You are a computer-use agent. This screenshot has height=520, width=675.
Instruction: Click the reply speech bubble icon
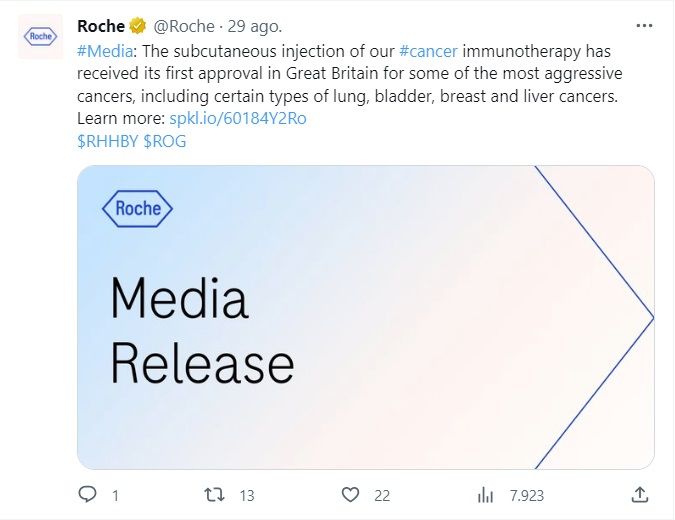click(x=87, y=495)
